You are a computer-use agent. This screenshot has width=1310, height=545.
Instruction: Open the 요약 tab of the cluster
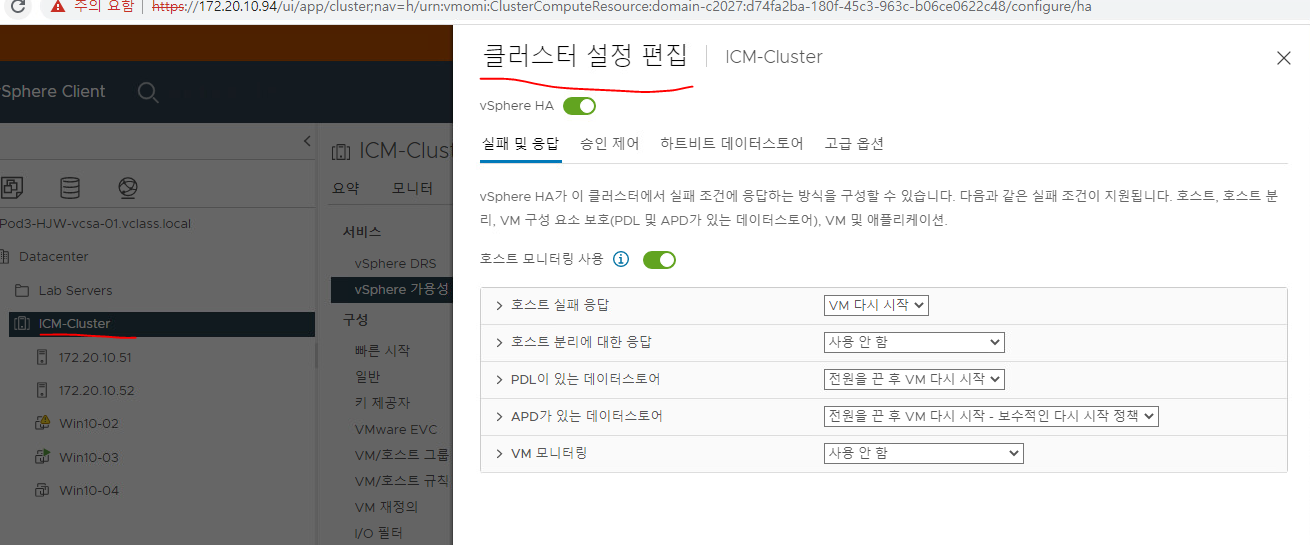[346, 188]
